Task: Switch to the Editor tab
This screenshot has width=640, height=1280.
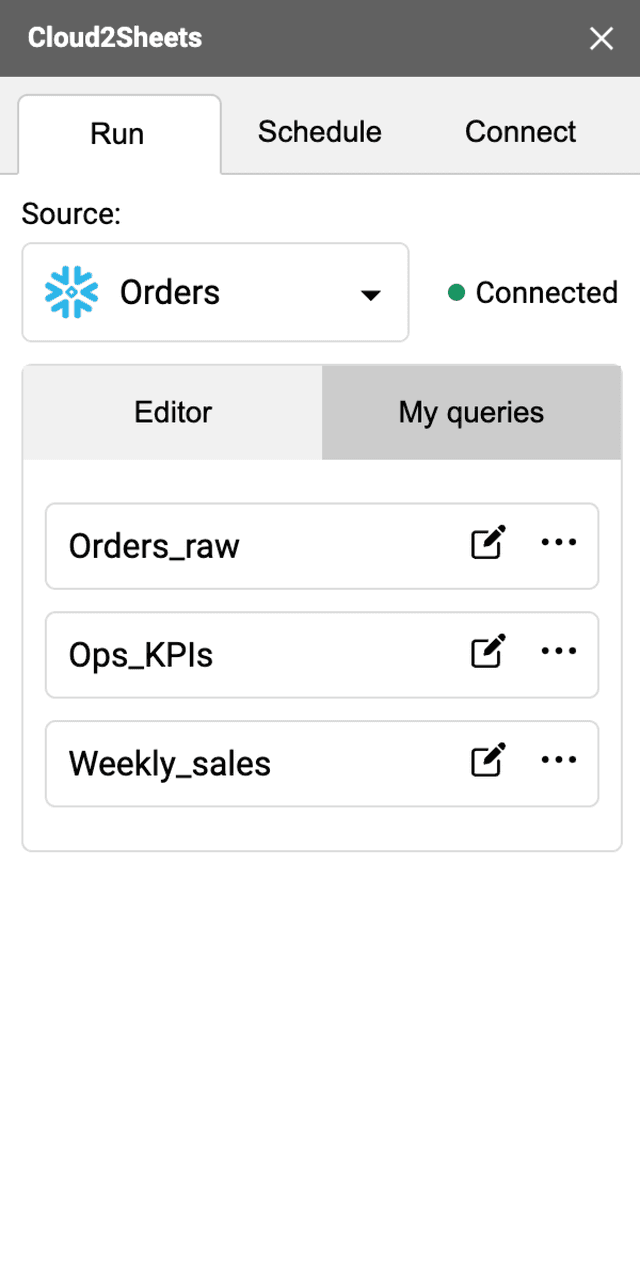Action: pos(172,411)
